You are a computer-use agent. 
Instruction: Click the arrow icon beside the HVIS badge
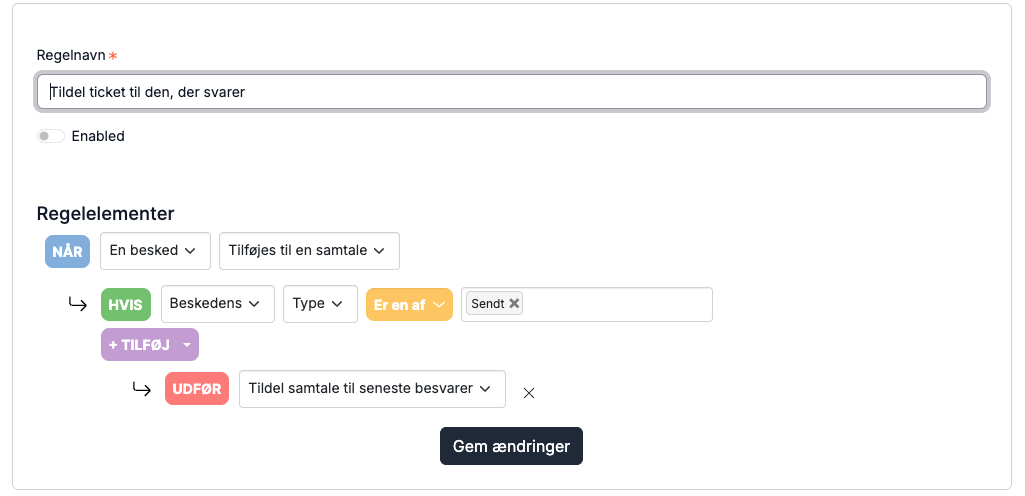[x=78, y=304]
